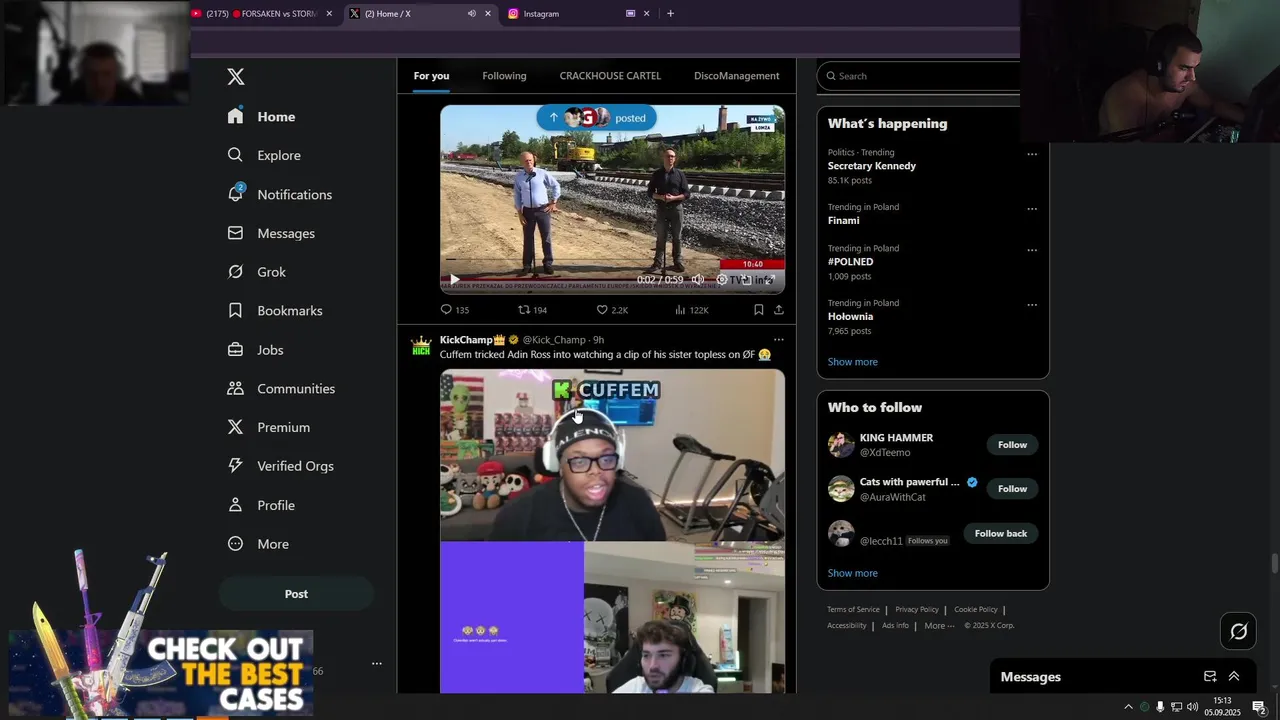Show more in Who to follow
This screenshot has width=1280, height=720.
click(x=852, y=573)
